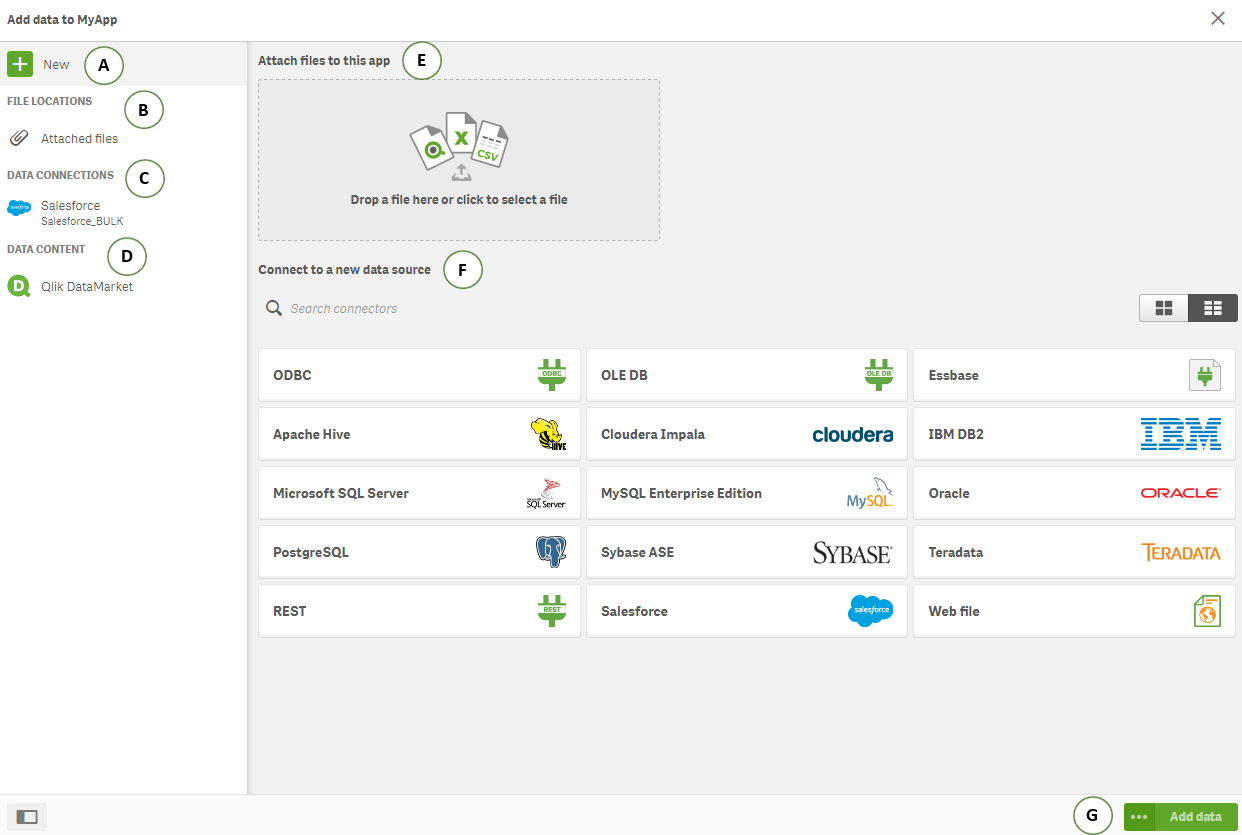Open Qlik DataMarket data content

[x=86, y=287]
